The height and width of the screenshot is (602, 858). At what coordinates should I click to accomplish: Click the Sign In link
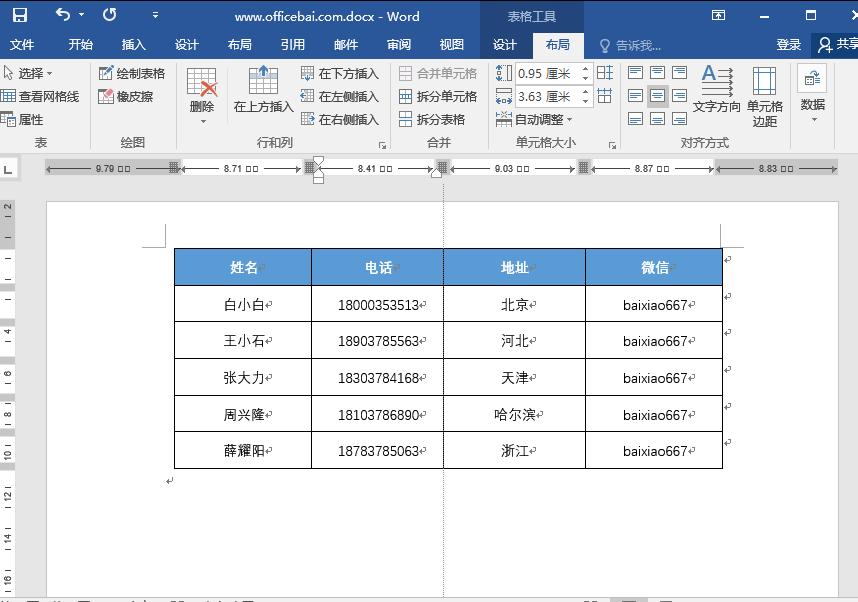click(788, 44)
